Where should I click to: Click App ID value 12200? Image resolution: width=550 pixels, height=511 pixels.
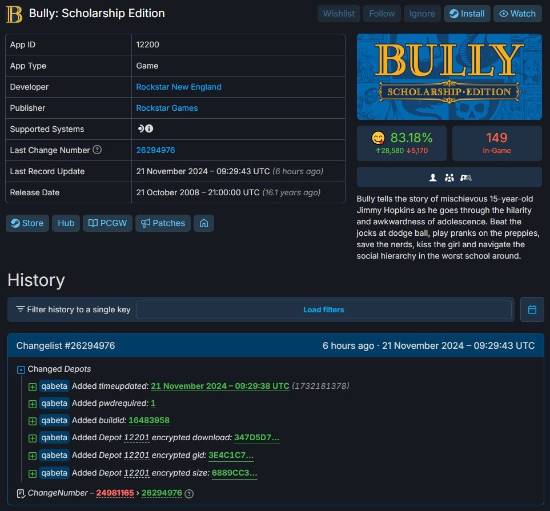pos(148,45)
